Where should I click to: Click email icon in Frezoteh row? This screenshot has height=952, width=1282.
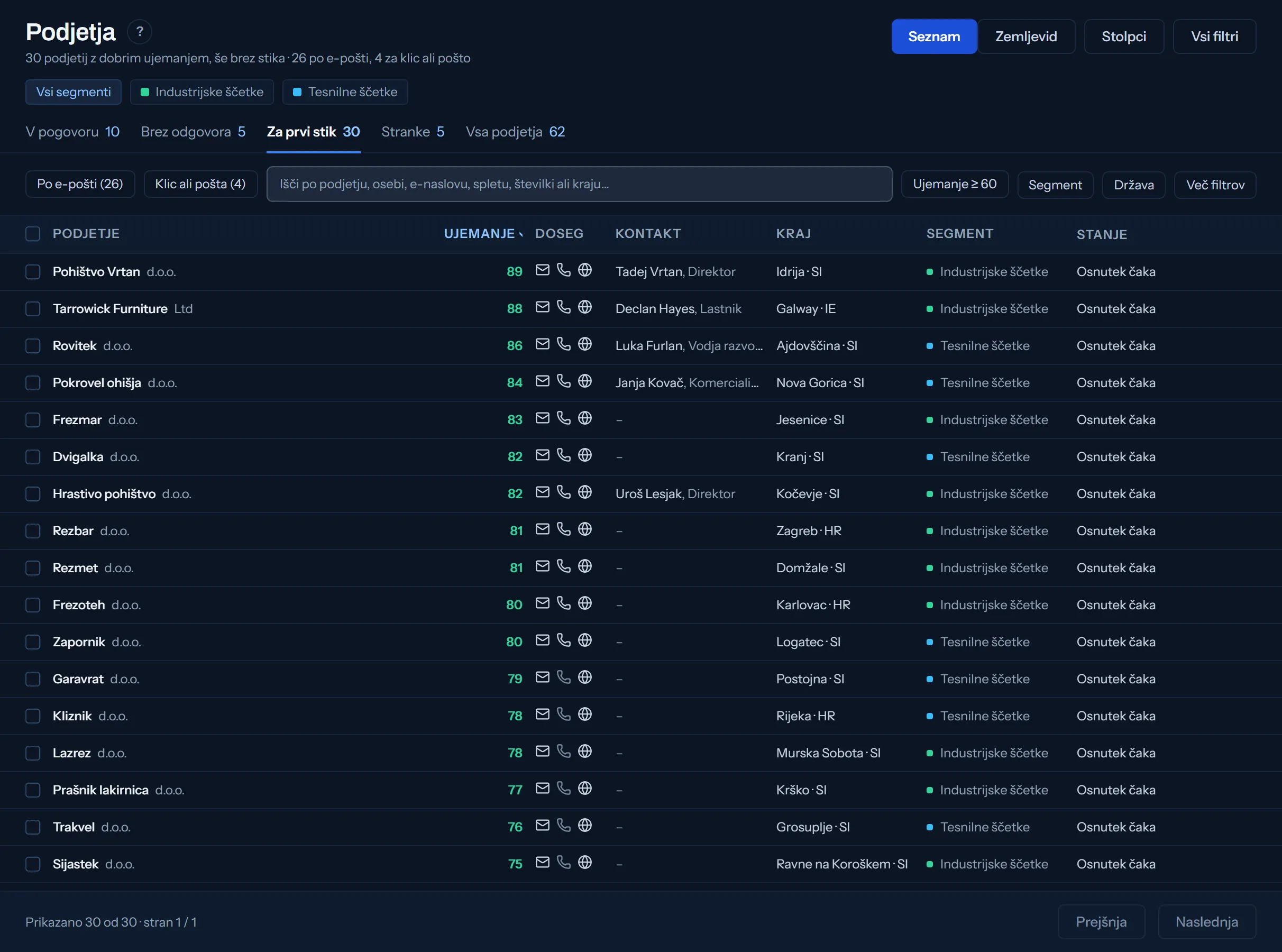(x=542, y=603)
